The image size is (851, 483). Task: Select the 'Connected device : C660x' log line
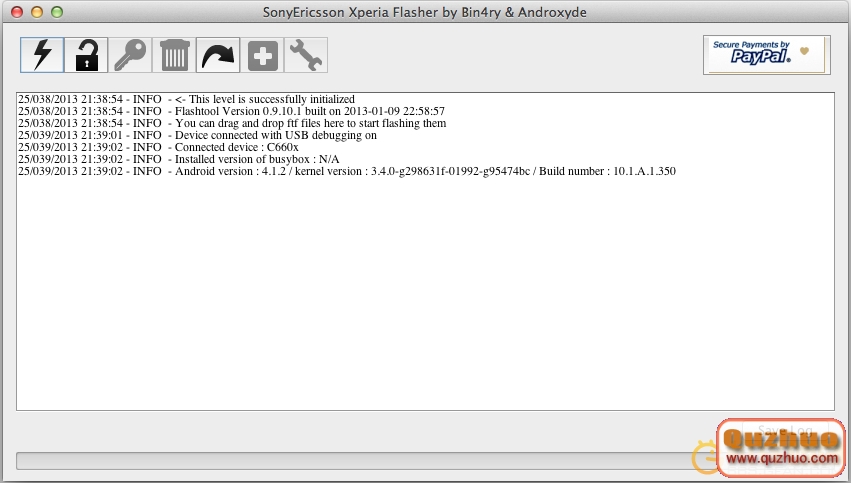tap(158, 147)
